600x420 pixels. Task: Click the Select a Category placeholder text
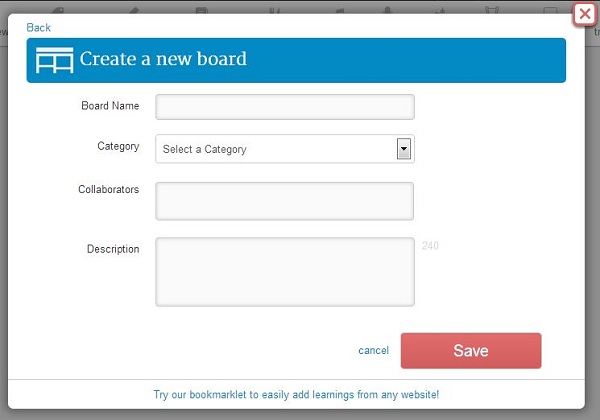point(205,150)
